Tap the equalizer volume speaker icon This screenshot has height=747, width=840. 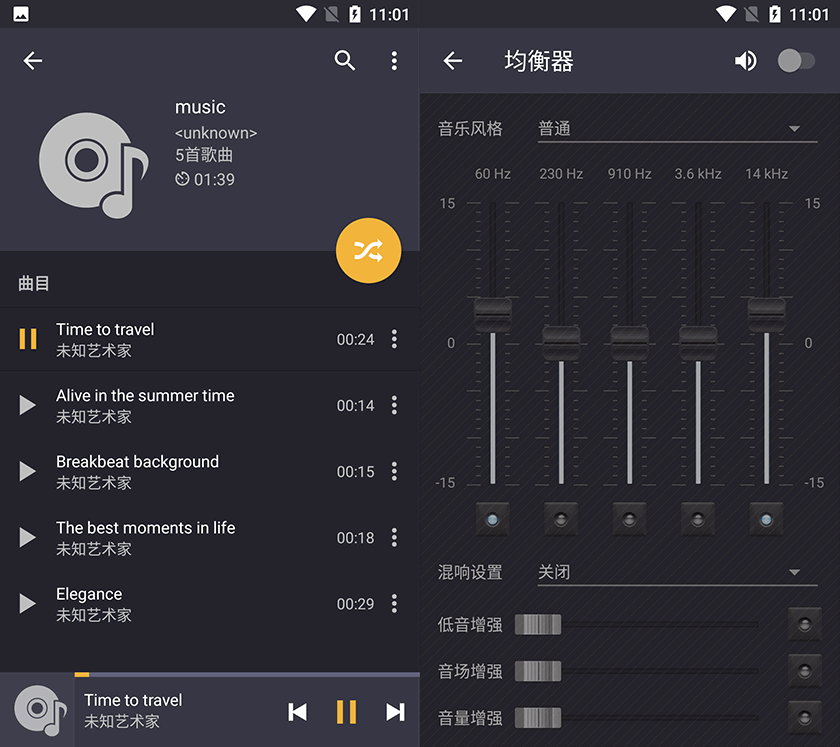pos(745,61)
